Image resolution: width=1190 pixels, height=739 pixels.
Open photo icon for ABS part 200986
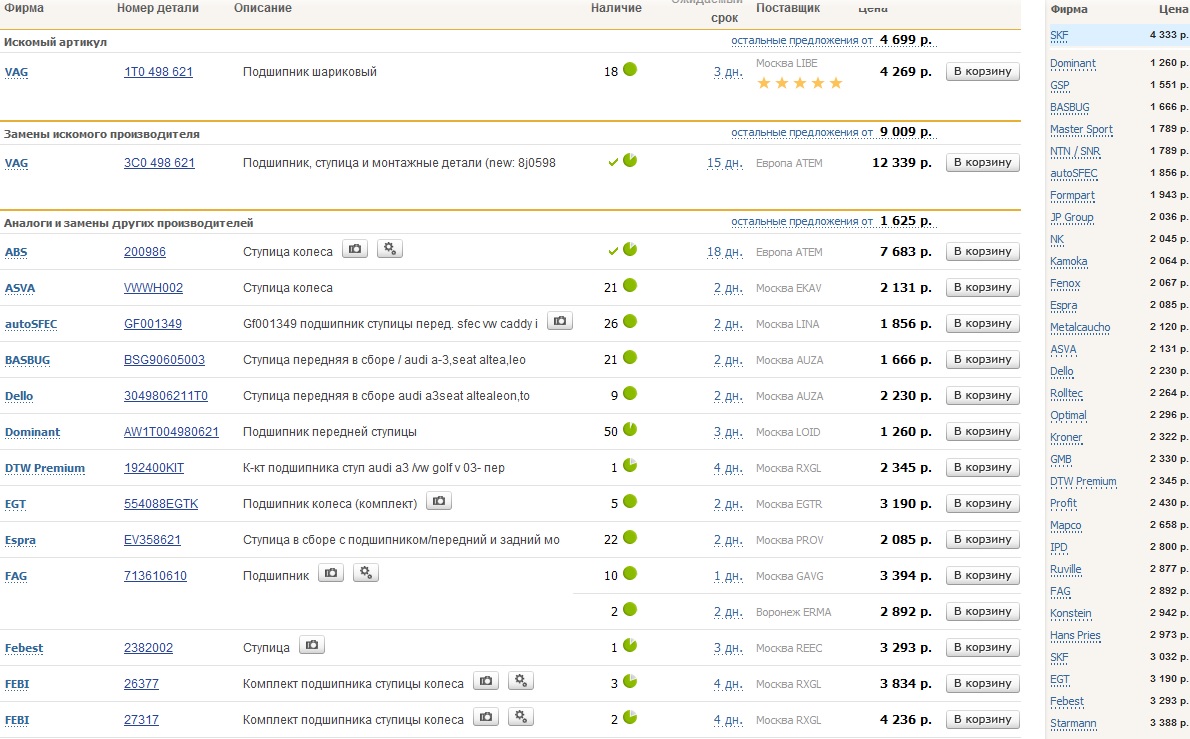pyautogui.click(x=355, y=249)
